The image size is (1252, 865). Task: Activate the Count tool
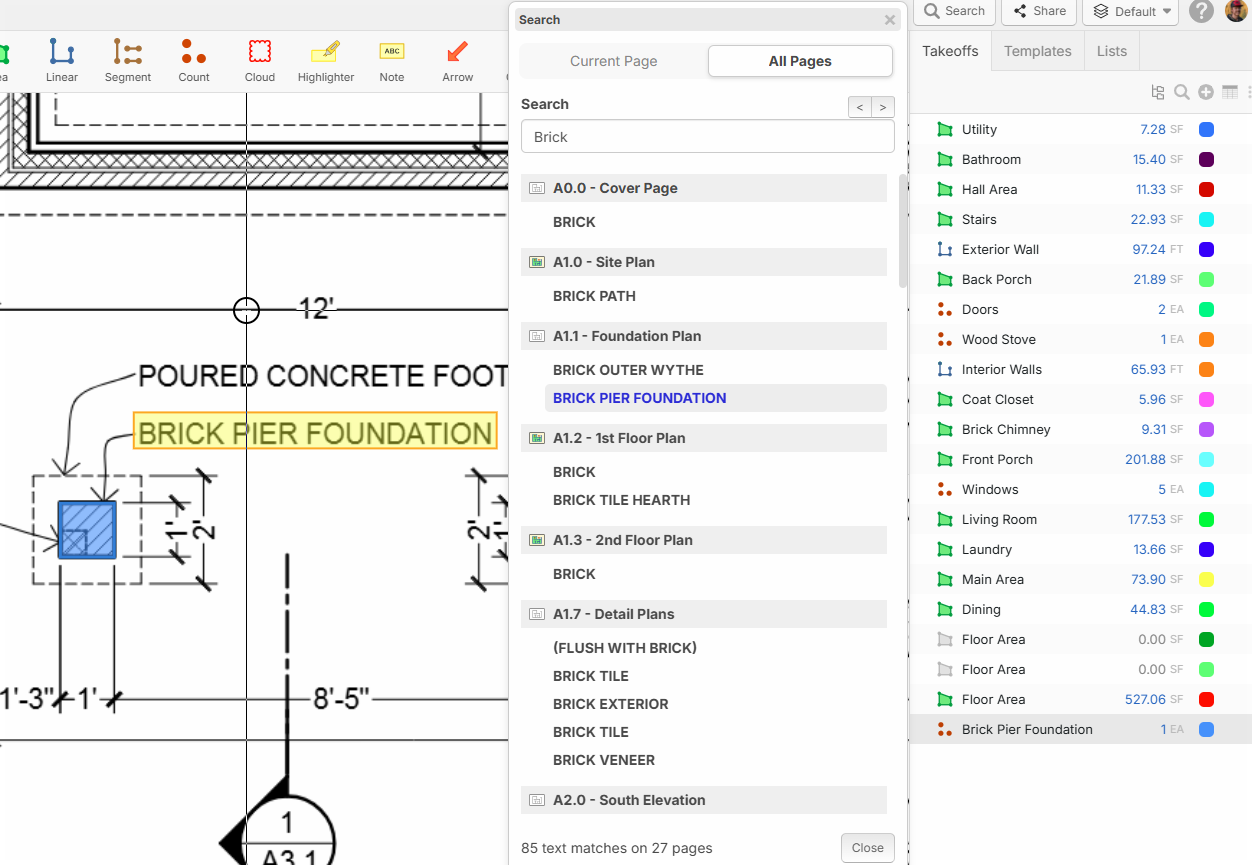tap(194, 61)
